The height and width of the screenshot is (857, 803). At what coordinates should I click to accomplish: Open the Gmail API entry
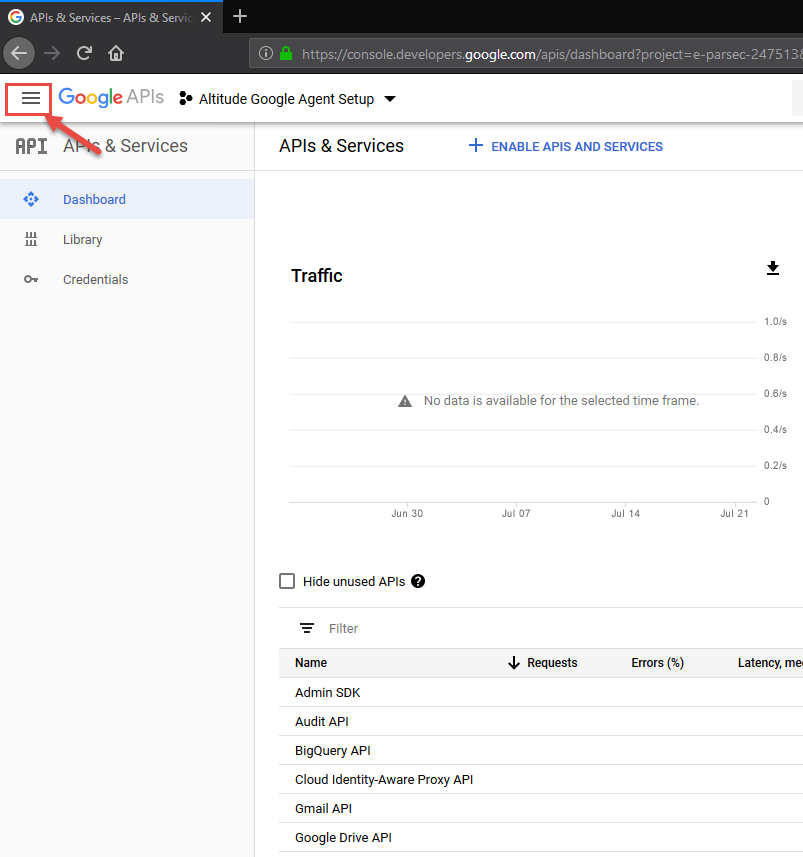[323, 808]
